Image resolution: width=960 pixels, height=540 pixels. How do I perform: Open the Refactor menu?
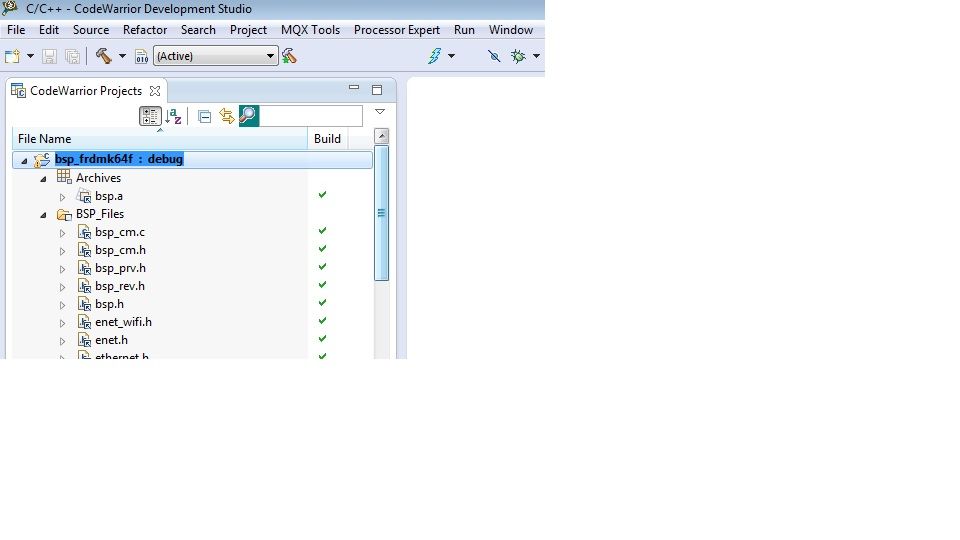[x=144, y=30]
